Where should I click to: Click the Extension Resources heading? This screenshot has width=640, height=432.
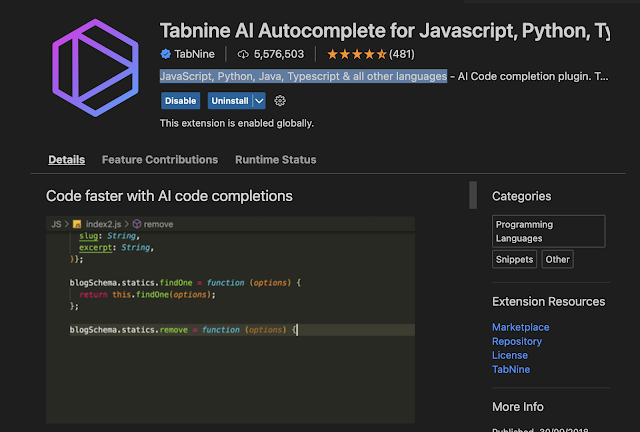549,302
